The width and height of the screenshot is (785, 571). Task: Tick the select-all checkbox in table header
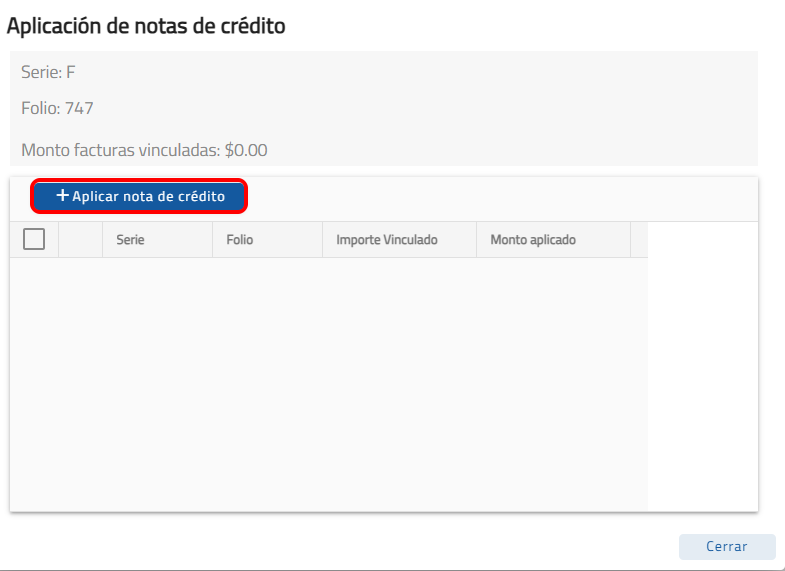(x=34, y=240)
